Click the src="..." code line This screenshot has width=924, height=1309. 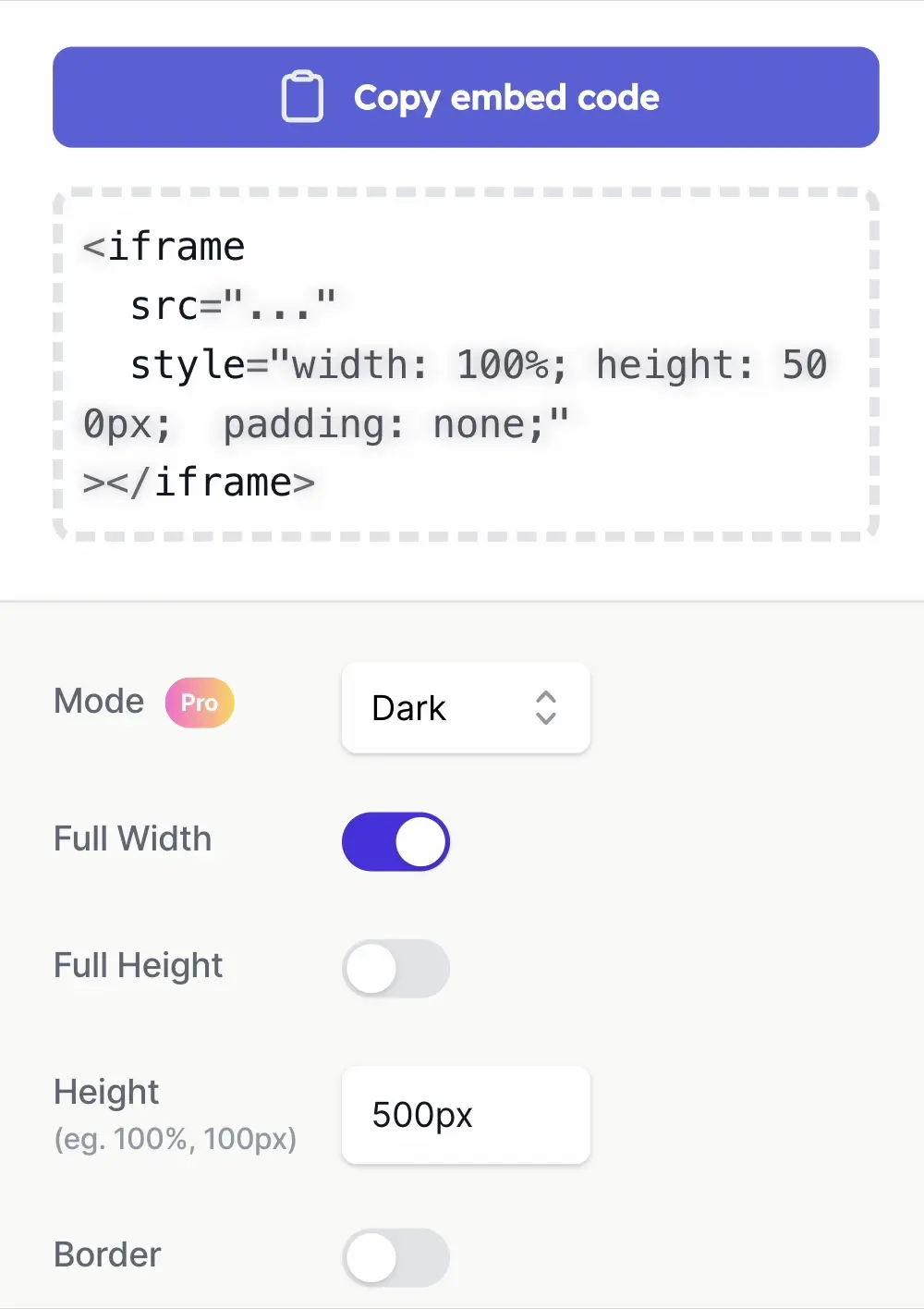point(233,306)
